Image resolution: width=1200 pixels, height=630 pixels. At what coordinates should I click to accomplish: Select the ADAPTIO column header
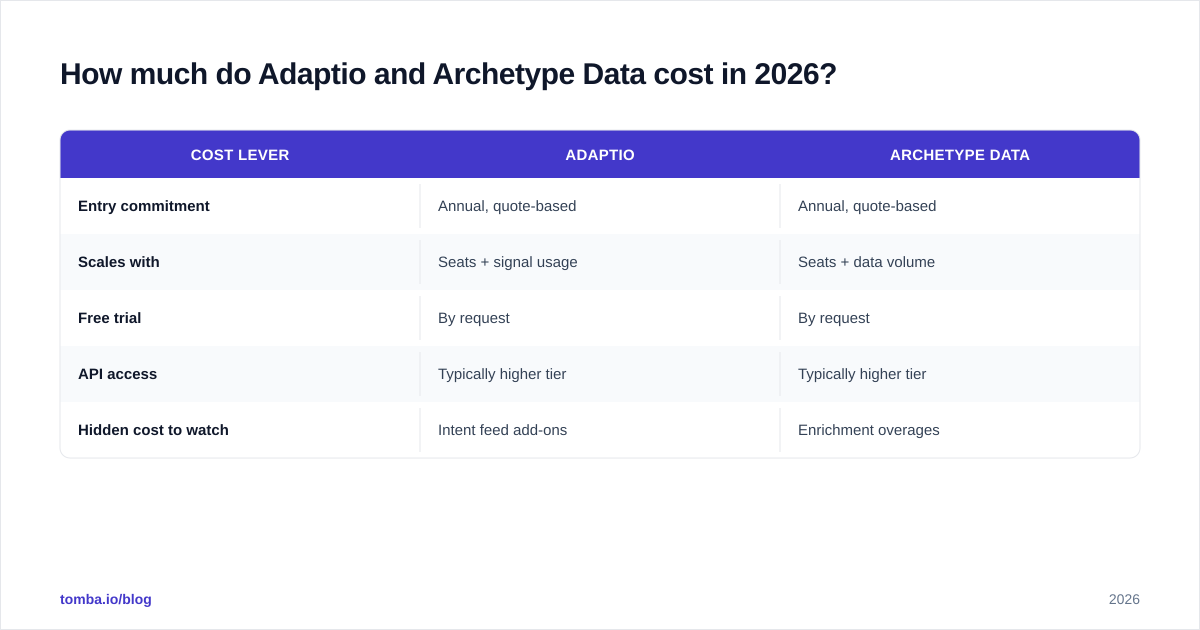point(600,155)
